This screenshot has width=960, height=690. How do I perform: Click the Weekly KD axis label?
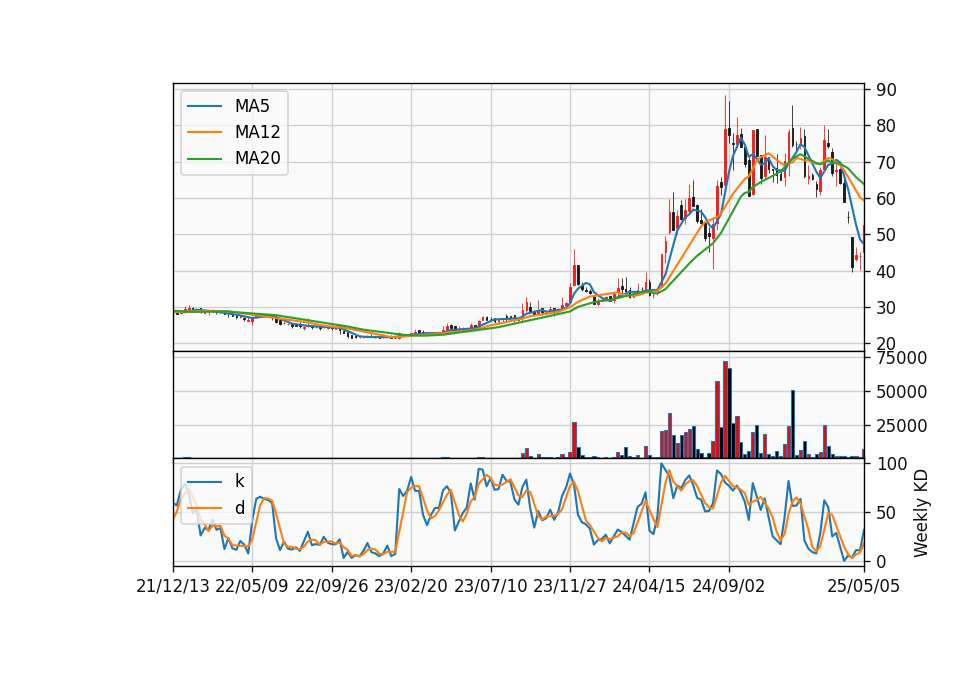pyautogui.click(x=921, y=513)
